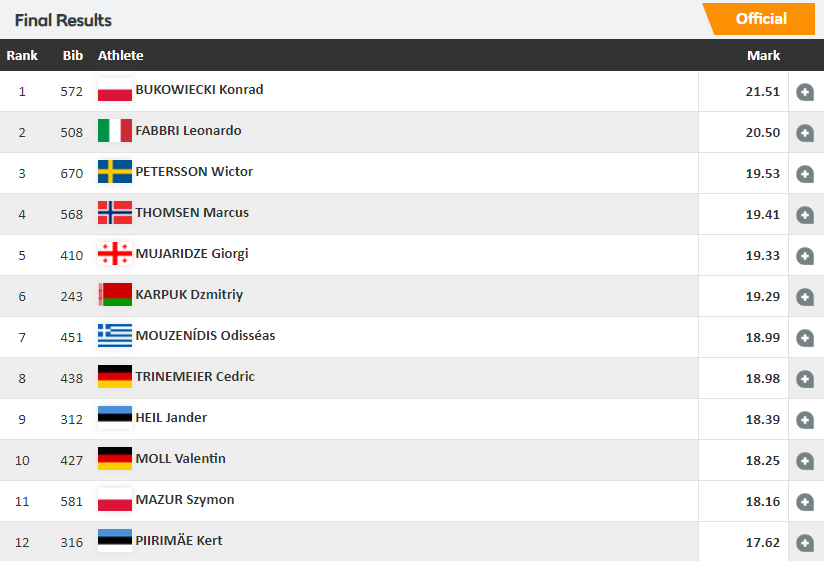This screenshot has width=824, height=561.
Task: Expand MOUZENÍDIS Odisséas row plus icon
Action: [805, 338]
